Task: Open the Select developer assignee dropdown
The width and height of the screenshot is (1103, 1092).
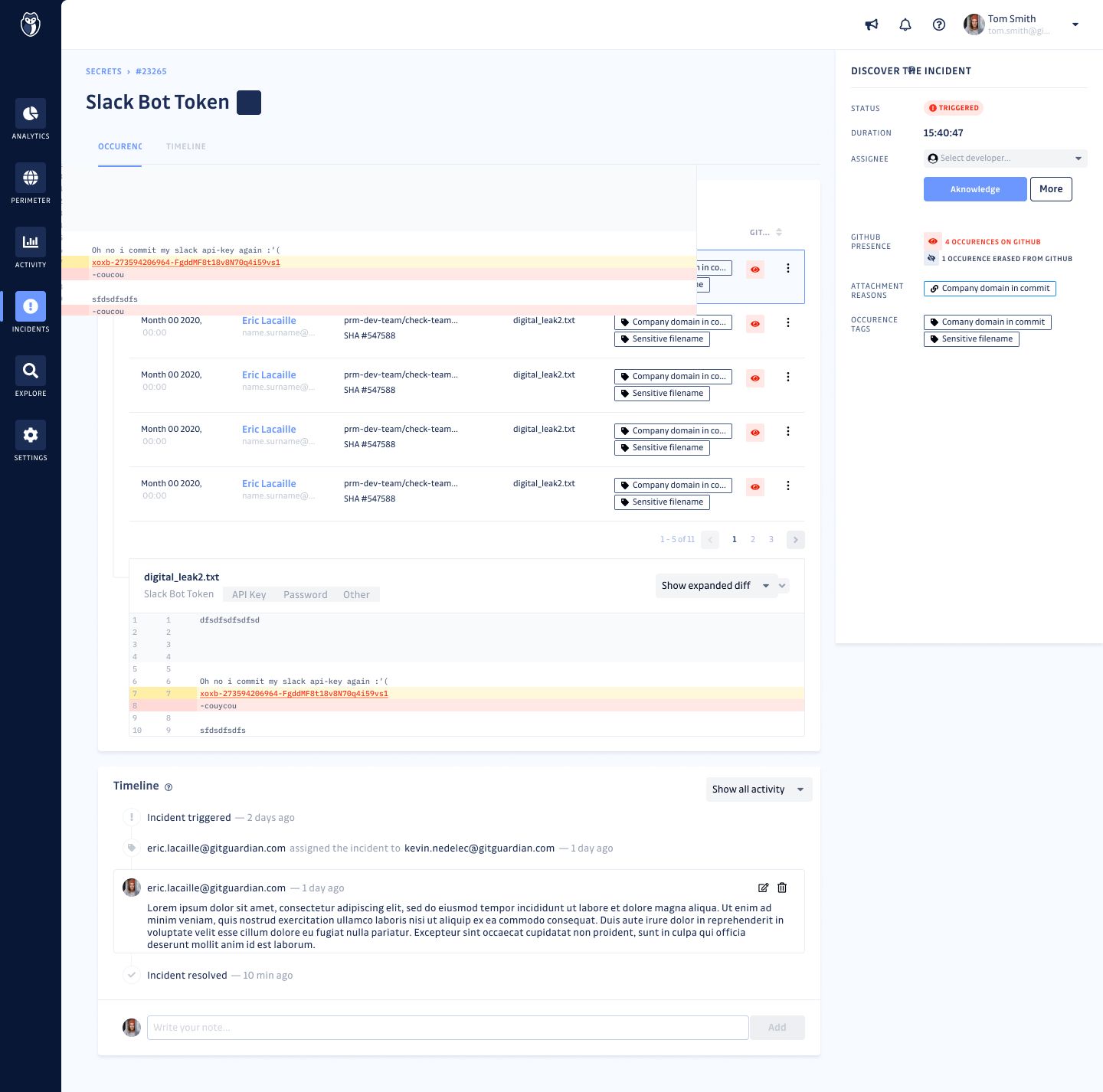Action: (1004, 158)
